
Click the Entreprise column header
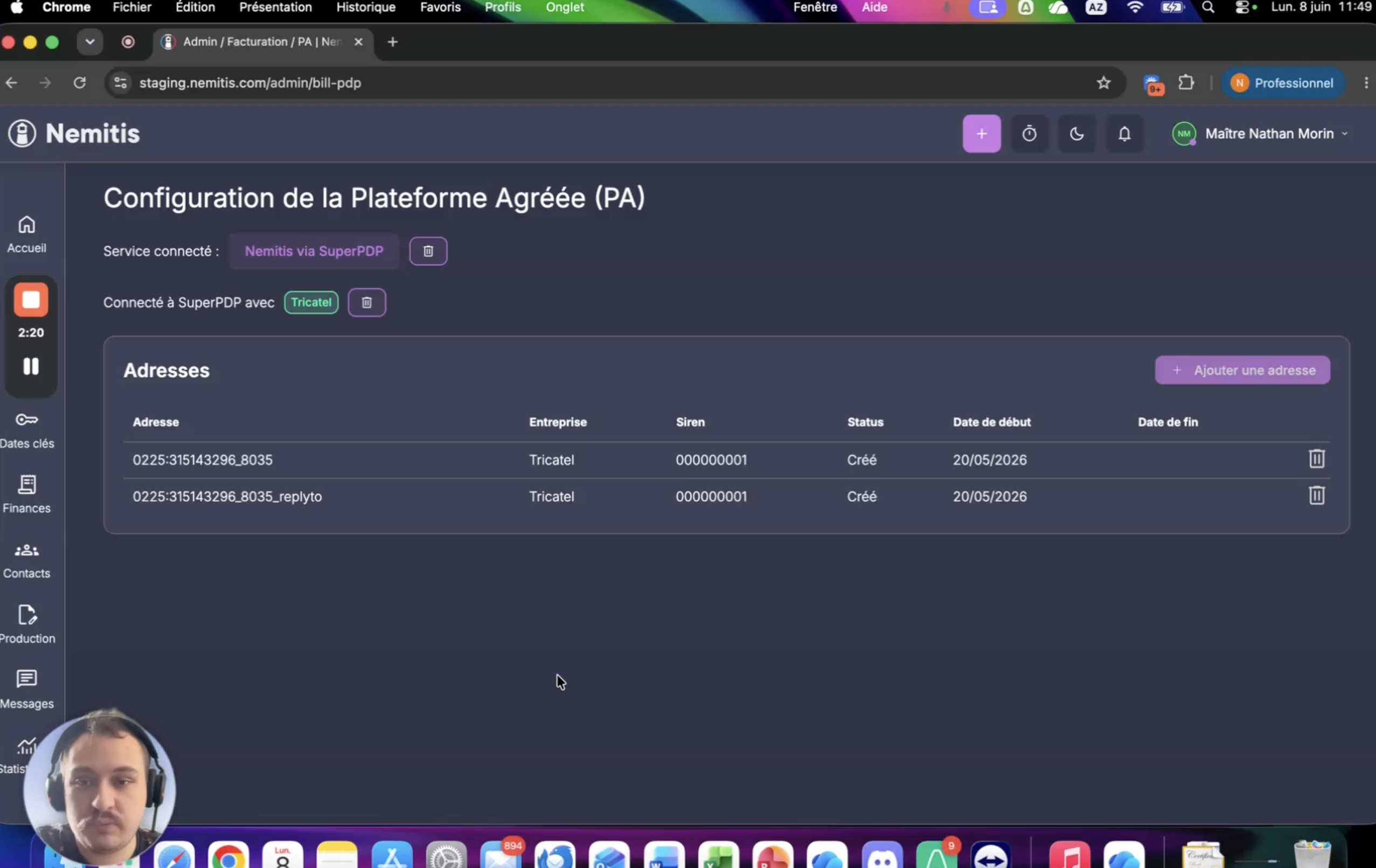[558, 422]
